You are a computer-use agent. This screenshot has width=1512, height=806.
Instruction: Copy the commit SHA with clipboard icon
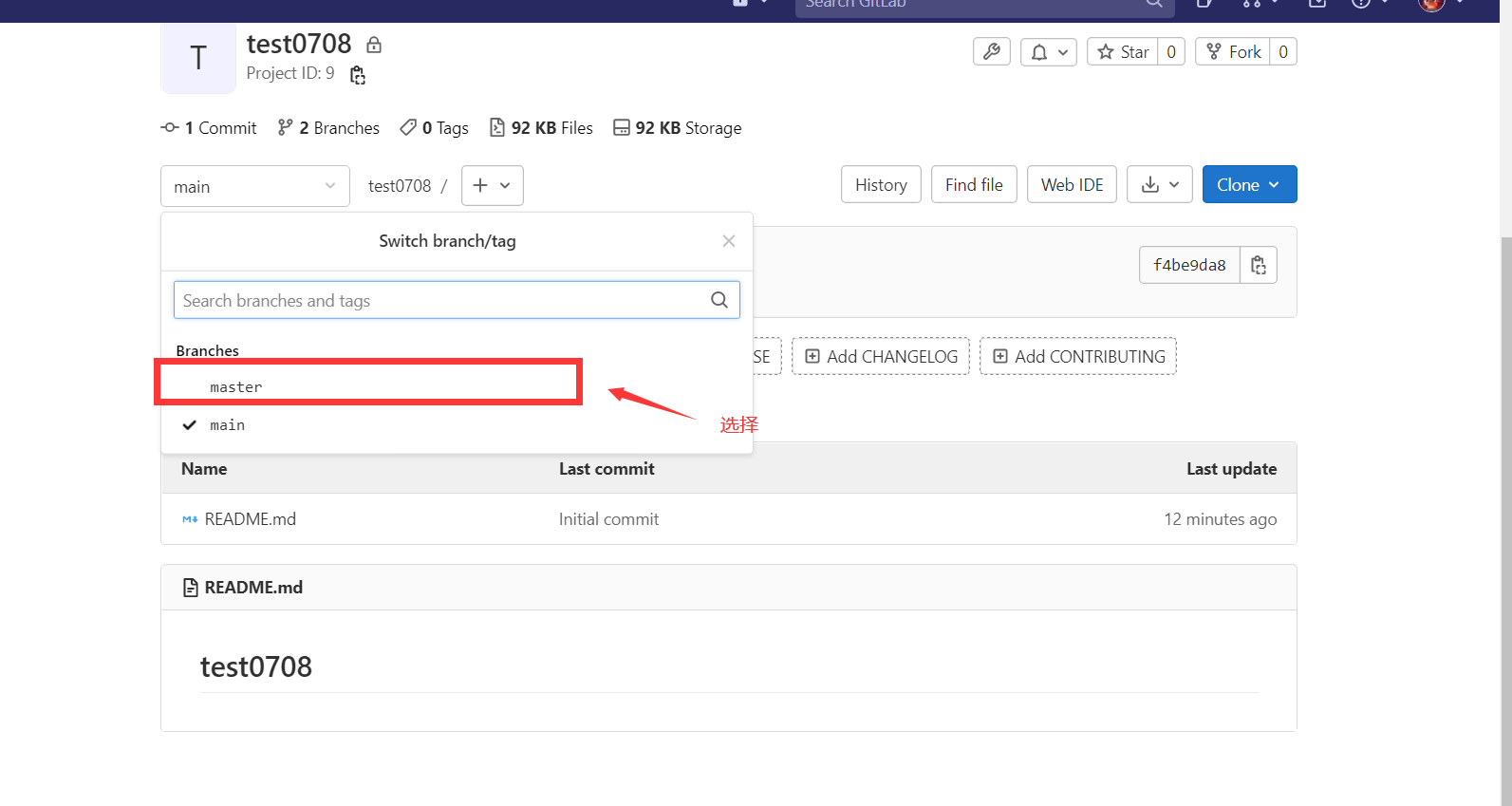pos(1259,265)
